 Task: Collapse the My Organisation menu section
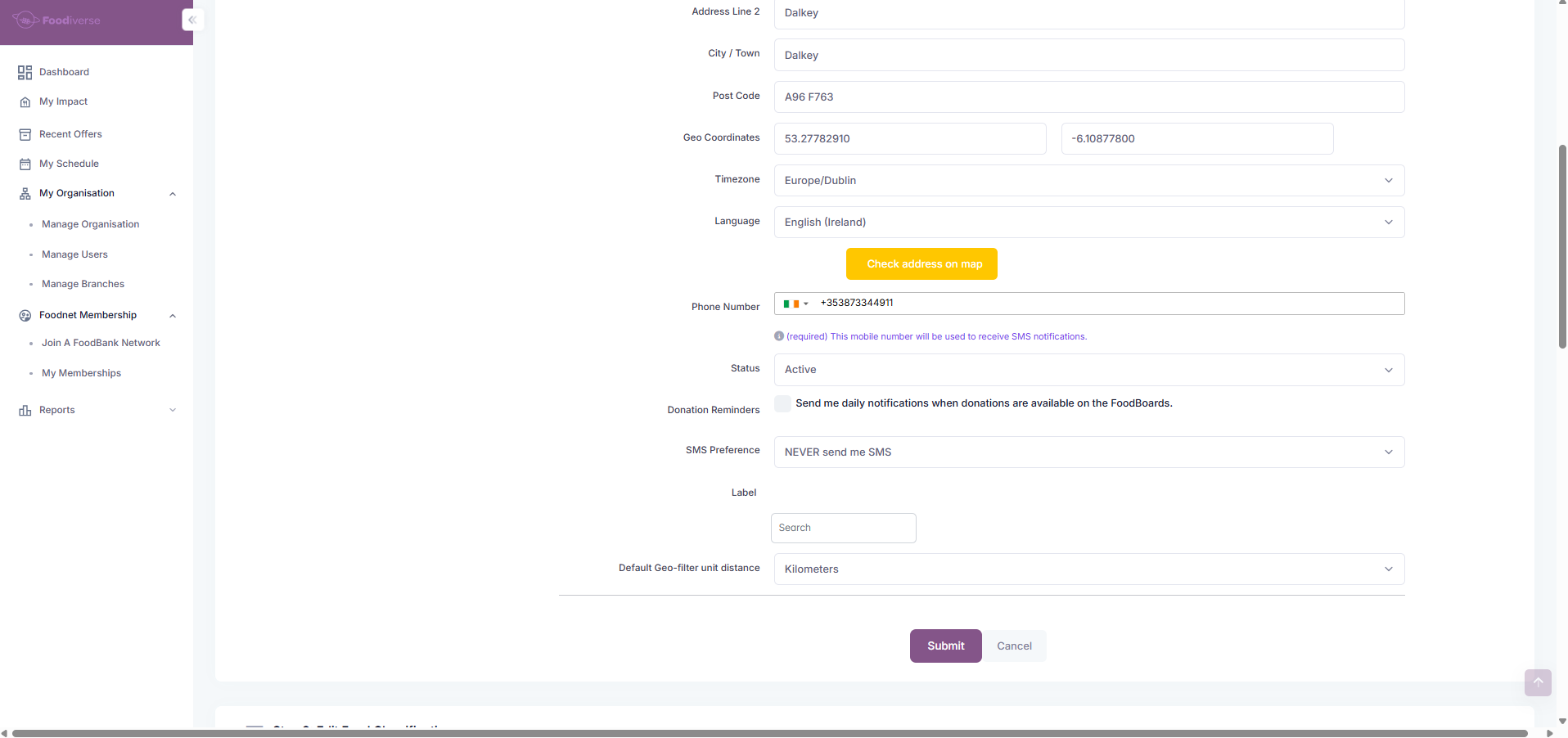173,194
